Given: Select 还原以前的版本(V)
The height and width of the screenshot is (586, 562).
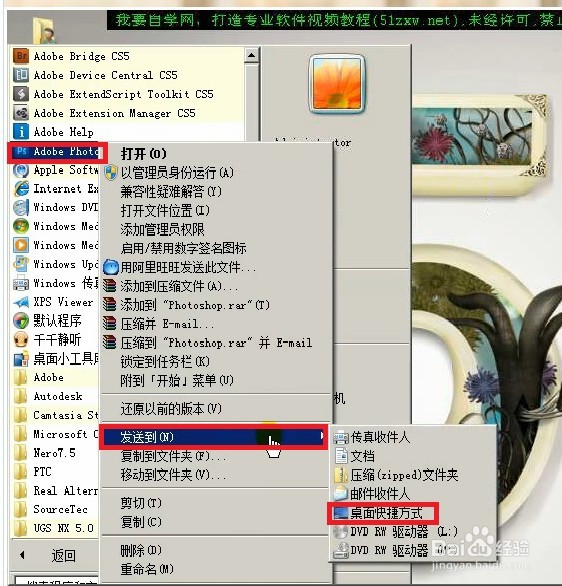Looking at the screenshot, I should (171, 408).
